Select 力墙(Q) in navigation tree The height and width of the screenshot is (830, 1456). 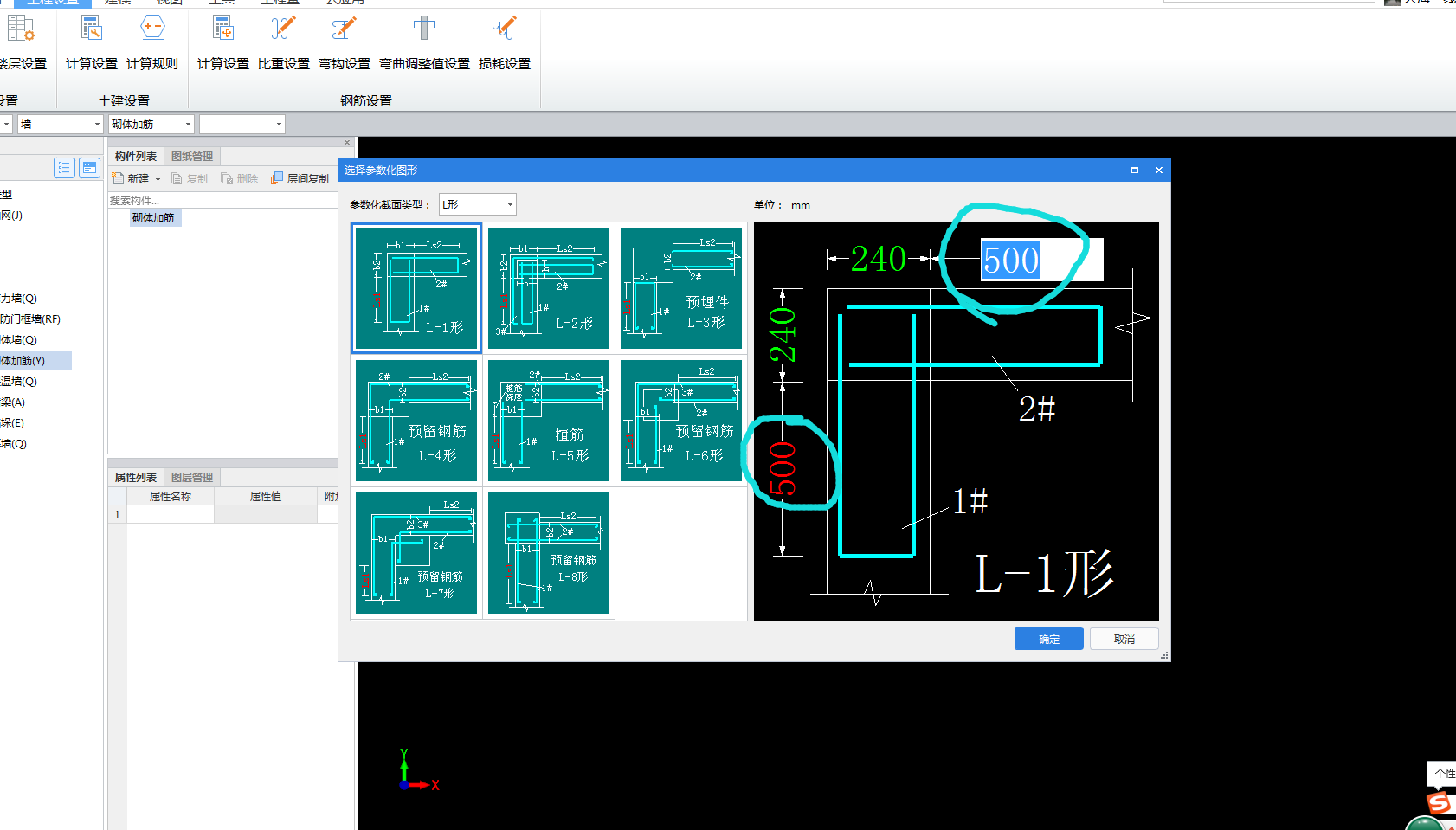pyautogui.click(x=19, y=299)
